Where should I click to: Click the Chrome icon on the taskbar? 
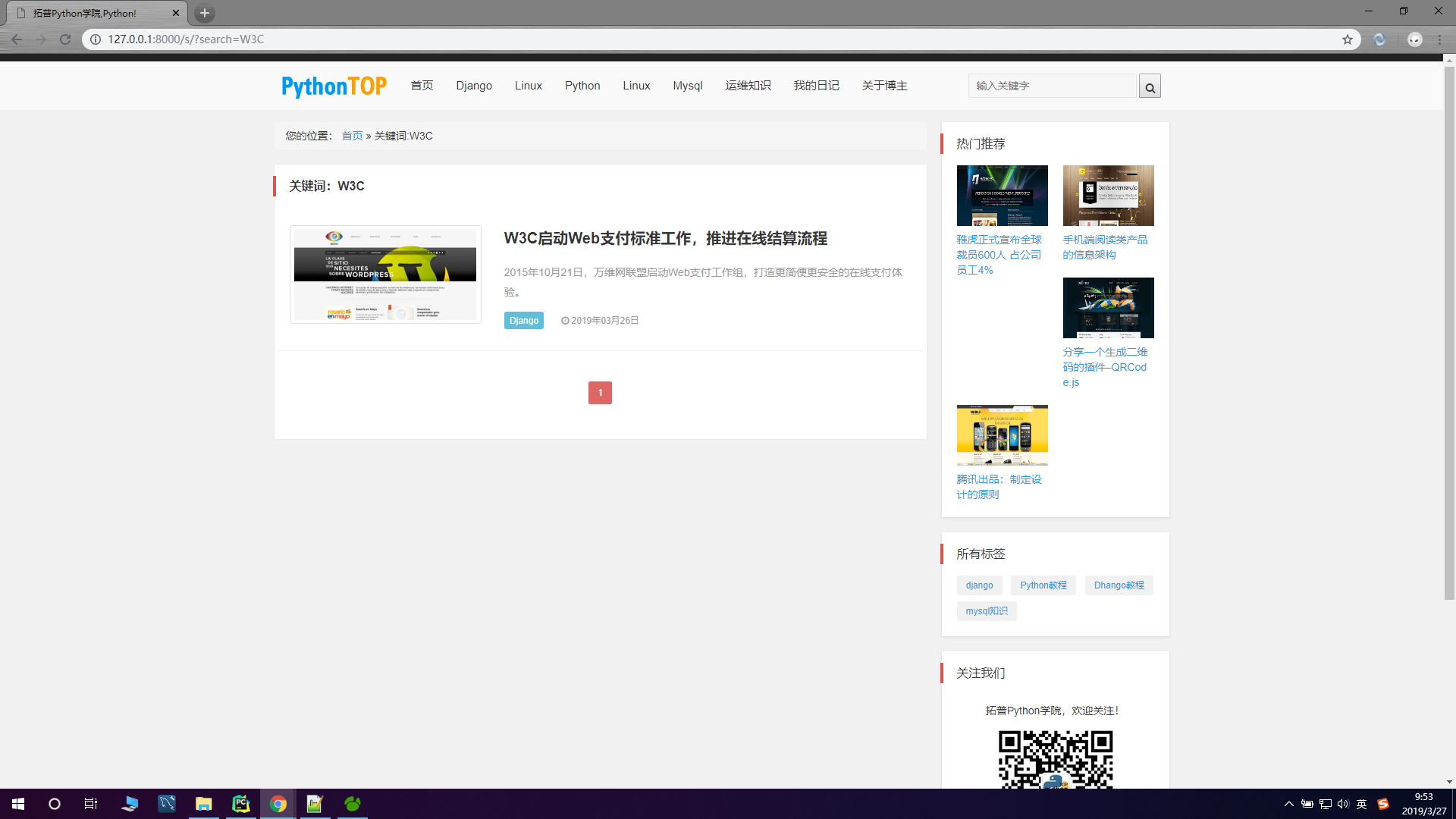point(278,804)
